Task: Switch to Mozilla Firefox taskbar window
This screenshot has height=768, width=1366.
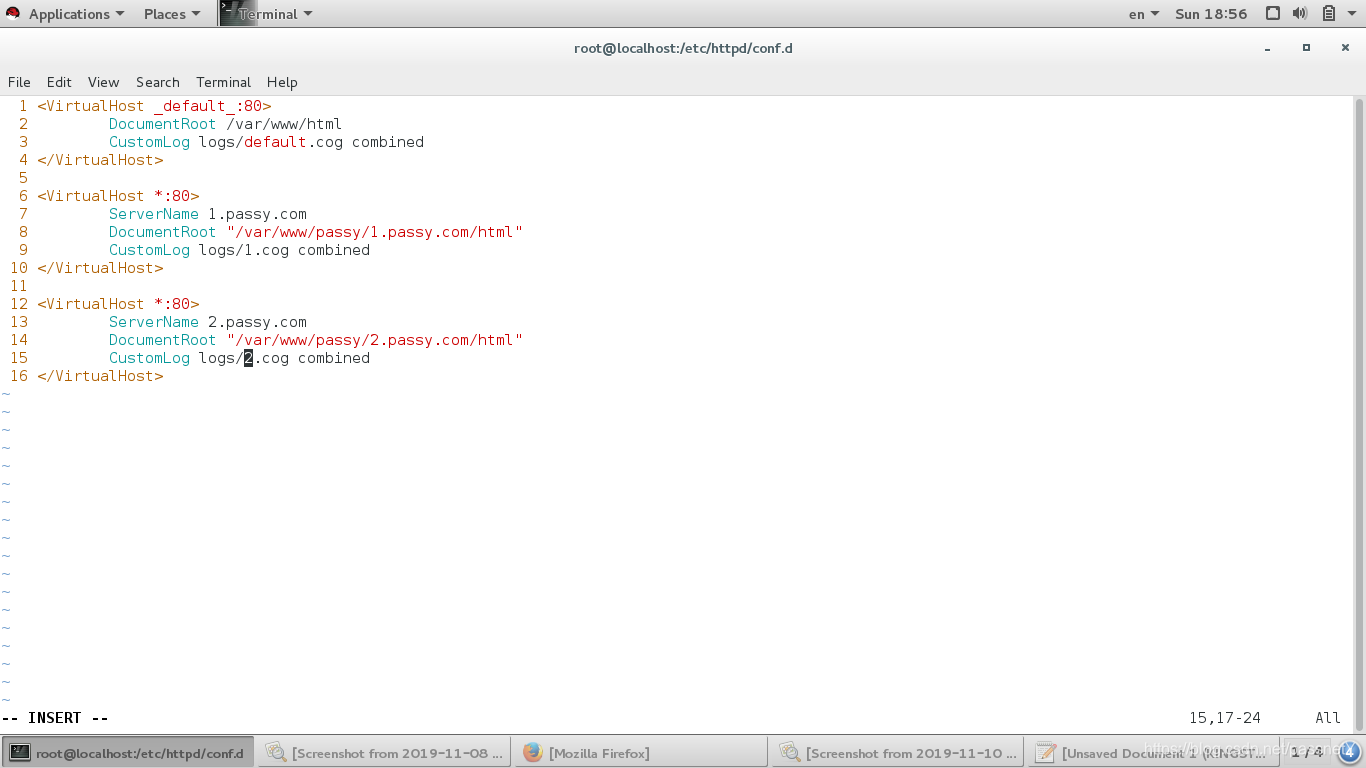Action: point(640,753)
